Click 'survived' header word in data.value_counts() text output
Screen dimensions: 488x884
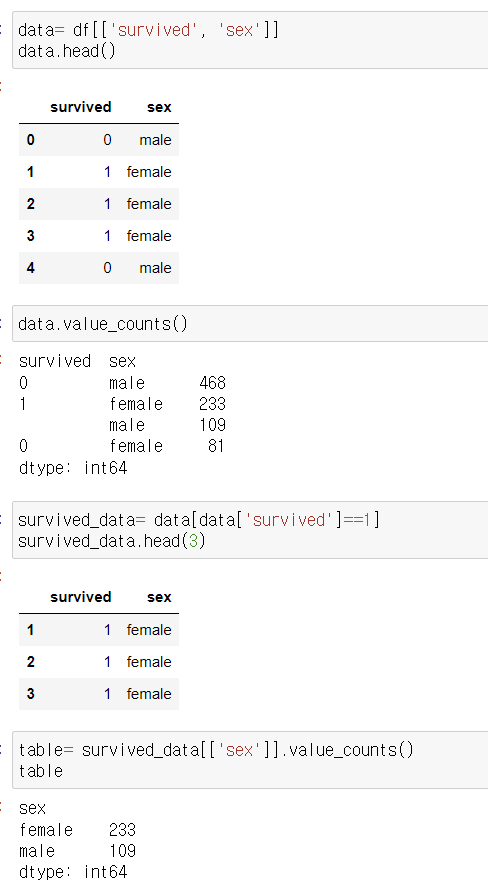pos(55,361)
